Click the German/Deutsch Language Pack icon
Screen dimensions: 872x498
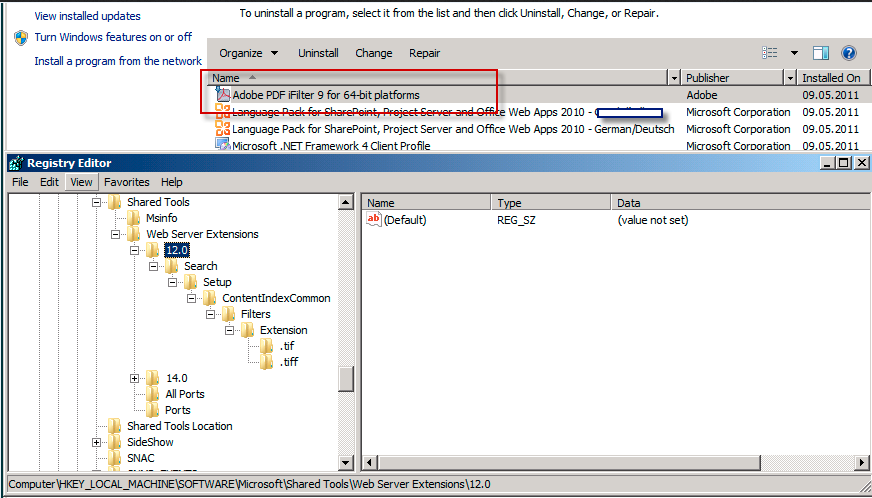(222, 129)
